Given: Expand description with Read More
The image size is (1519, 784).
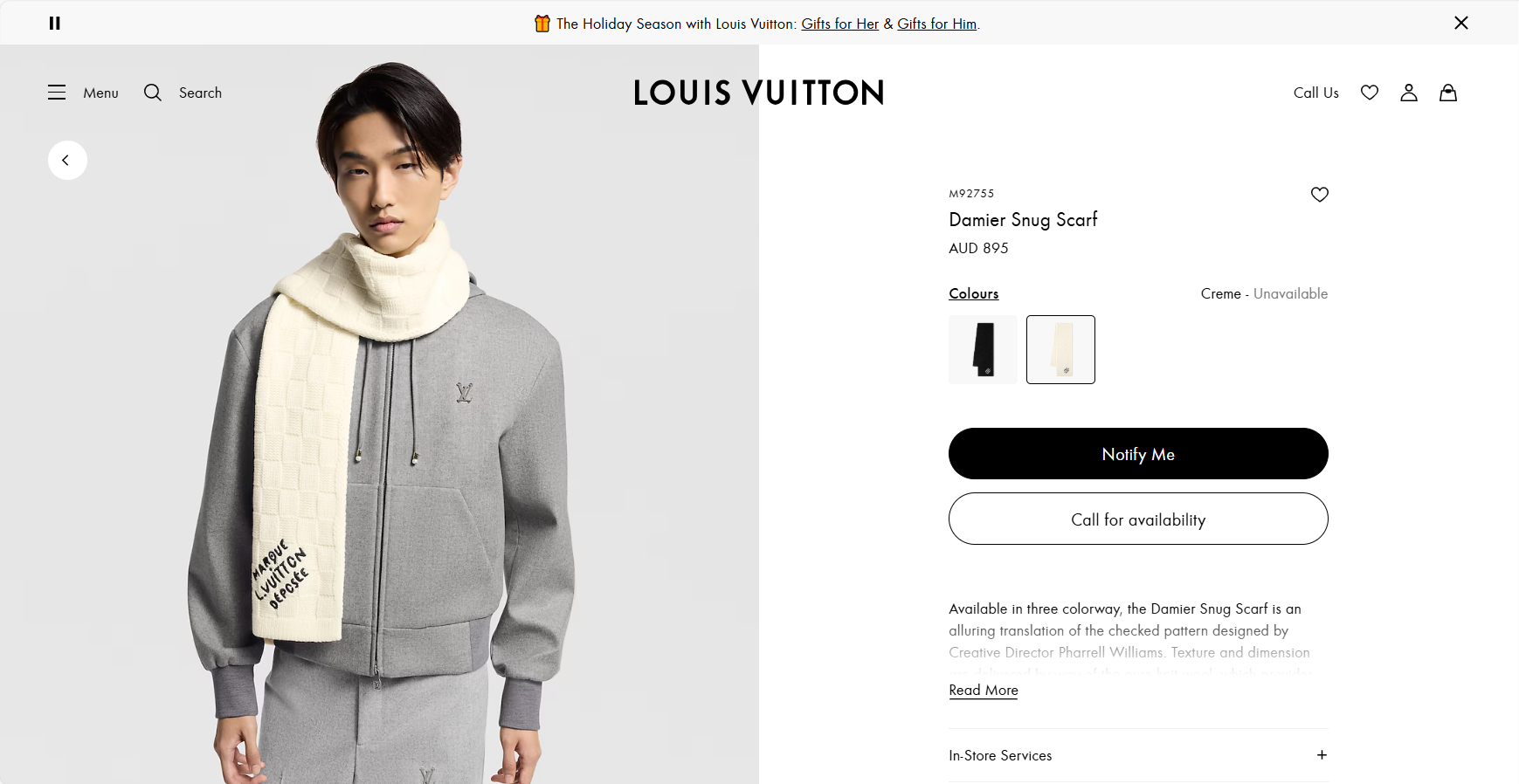Looking at the screenshot, I should point(983,691).
